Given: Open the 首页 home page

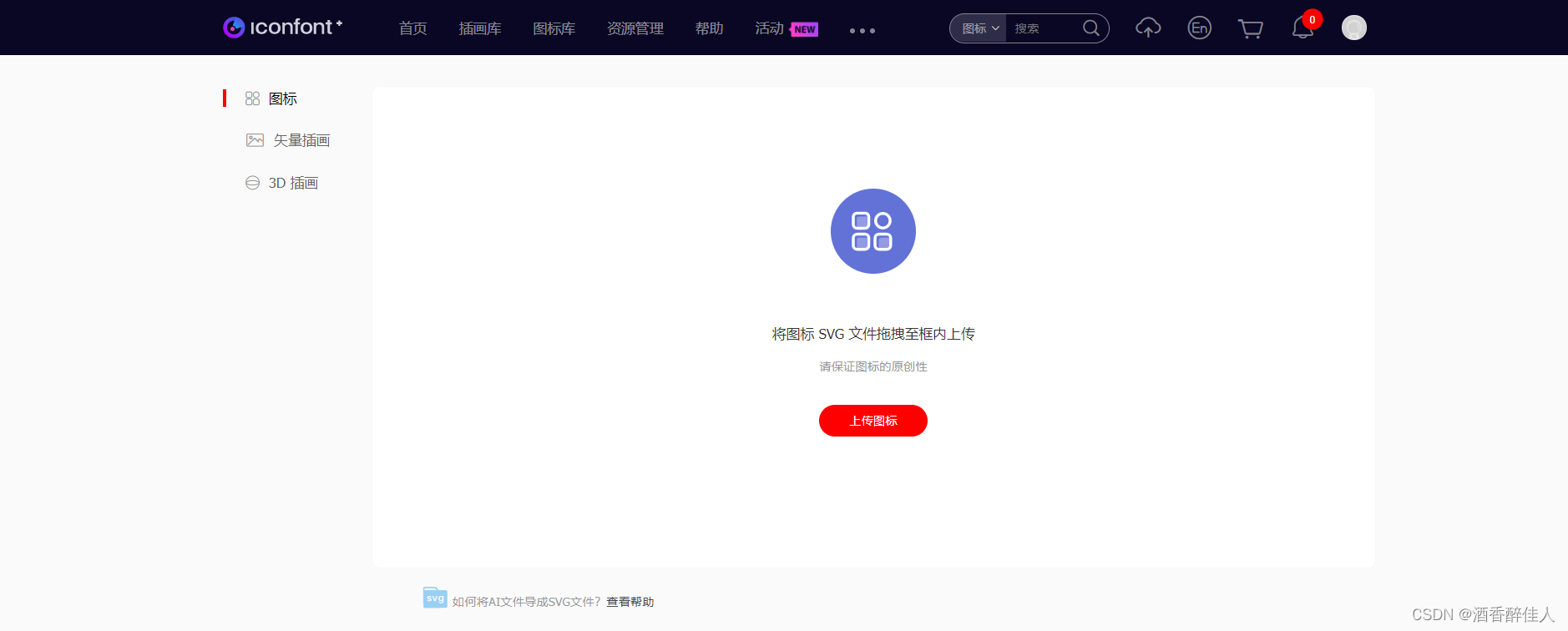Looking at the screenshot, I should 413,28.
